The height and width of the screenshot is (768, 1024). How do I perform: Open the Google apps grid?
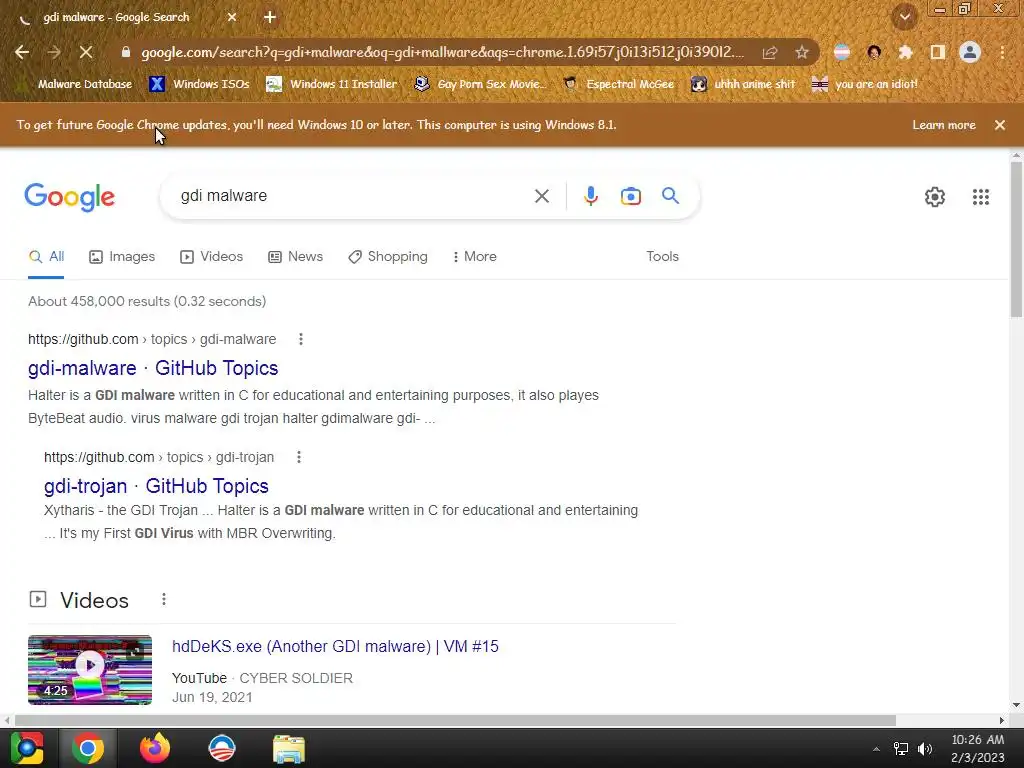point(980,197)
